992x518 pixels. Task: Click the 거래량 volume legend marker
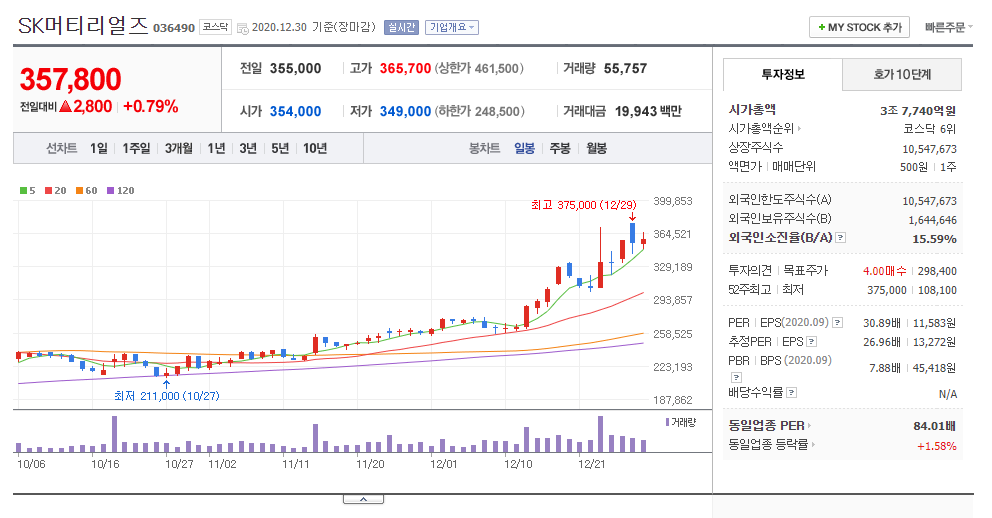point(680,422)
